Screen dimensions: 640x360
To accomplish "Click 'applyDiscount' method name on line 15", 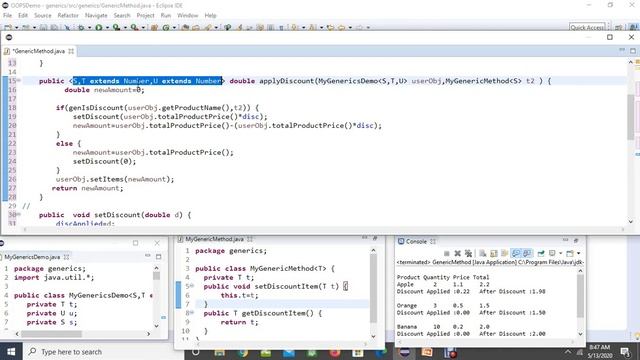I will tap(287, 81).
